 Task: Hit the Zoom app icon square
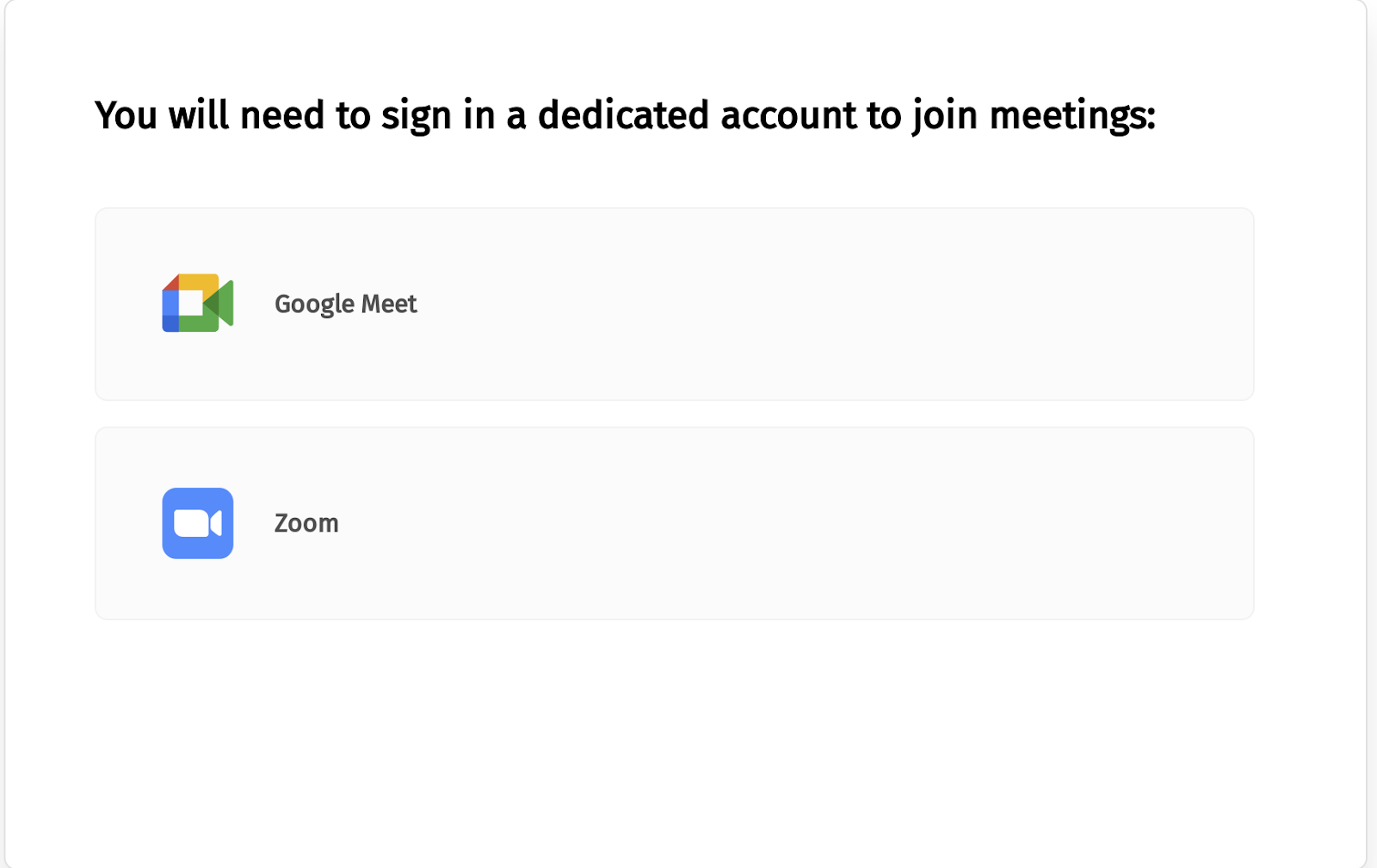(x=197, y=523)
